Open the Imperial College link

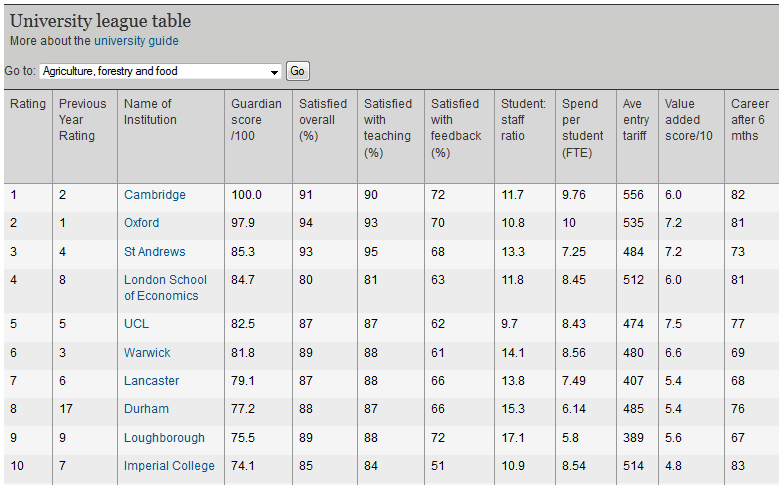pyautogui.click(x=169, y=466)
